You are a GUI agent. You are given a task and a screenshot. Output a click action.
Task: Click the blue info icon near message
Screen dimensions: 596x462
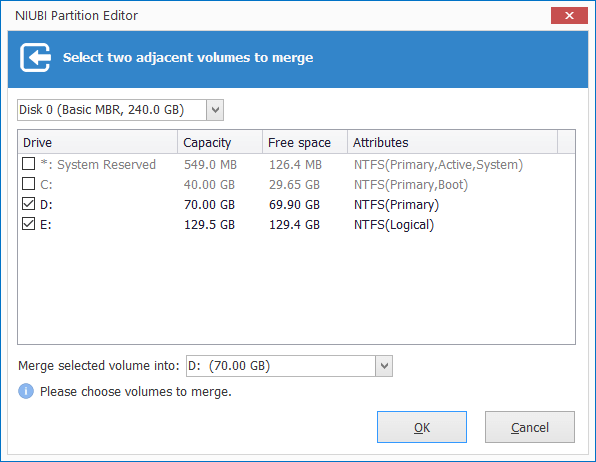tap(26, 391)
